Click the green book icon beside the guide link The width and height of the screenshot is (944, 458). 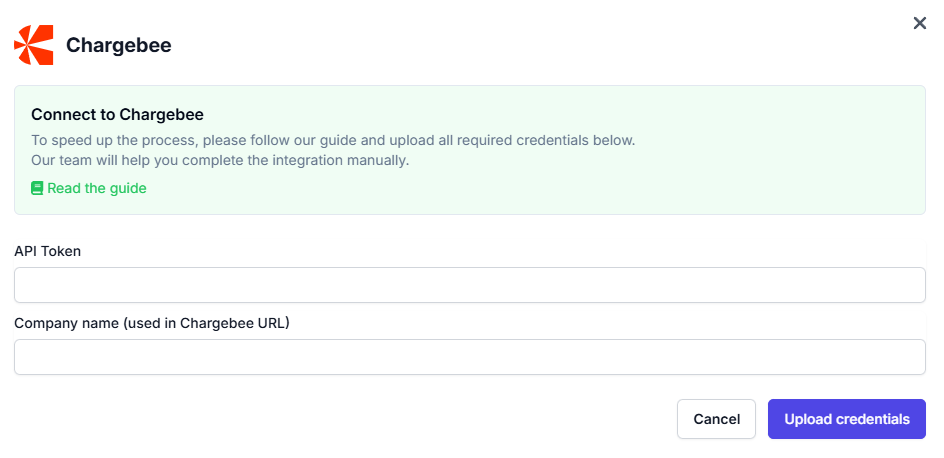37,188
